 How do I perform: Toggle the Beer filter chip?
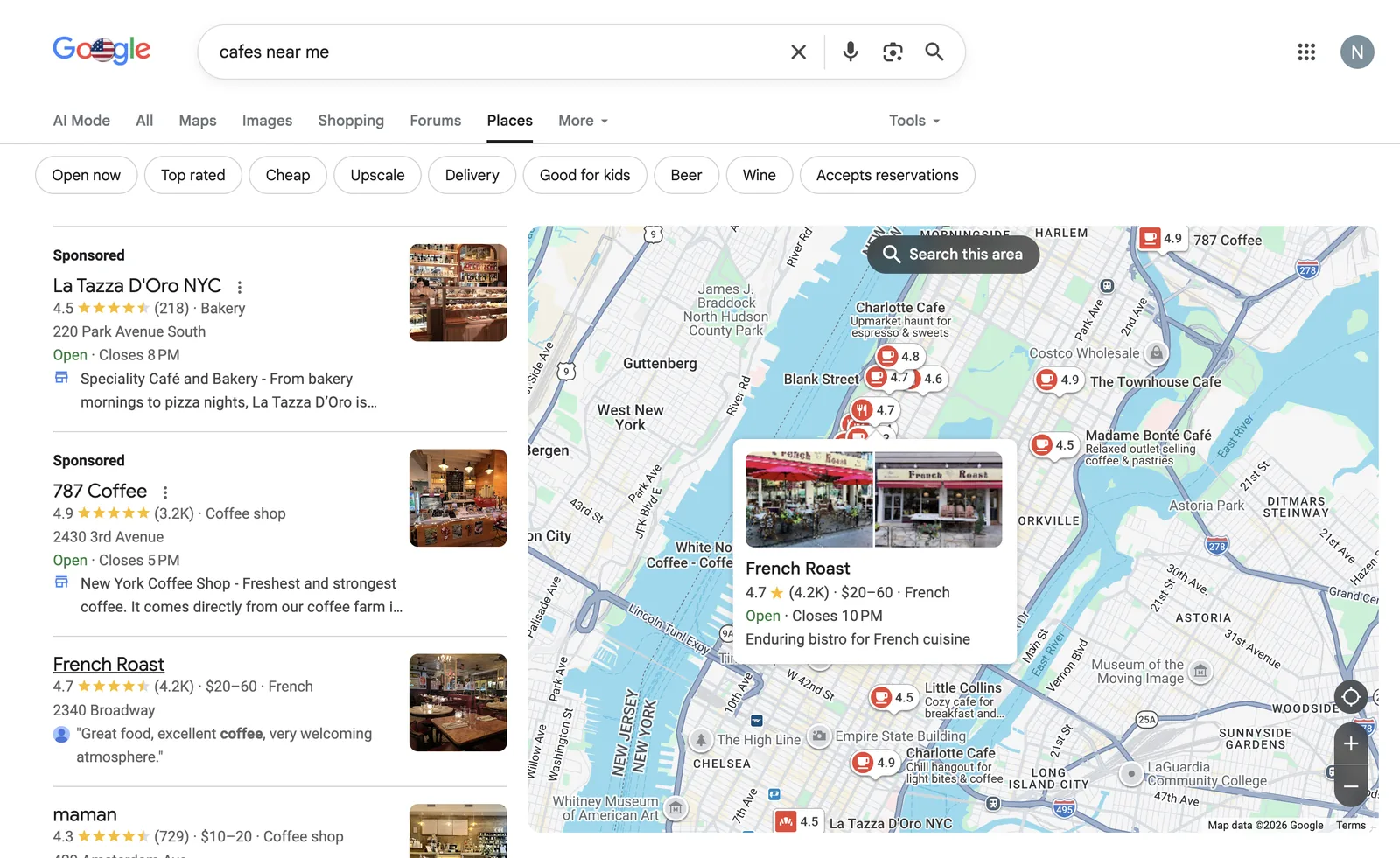coord(687,175)
